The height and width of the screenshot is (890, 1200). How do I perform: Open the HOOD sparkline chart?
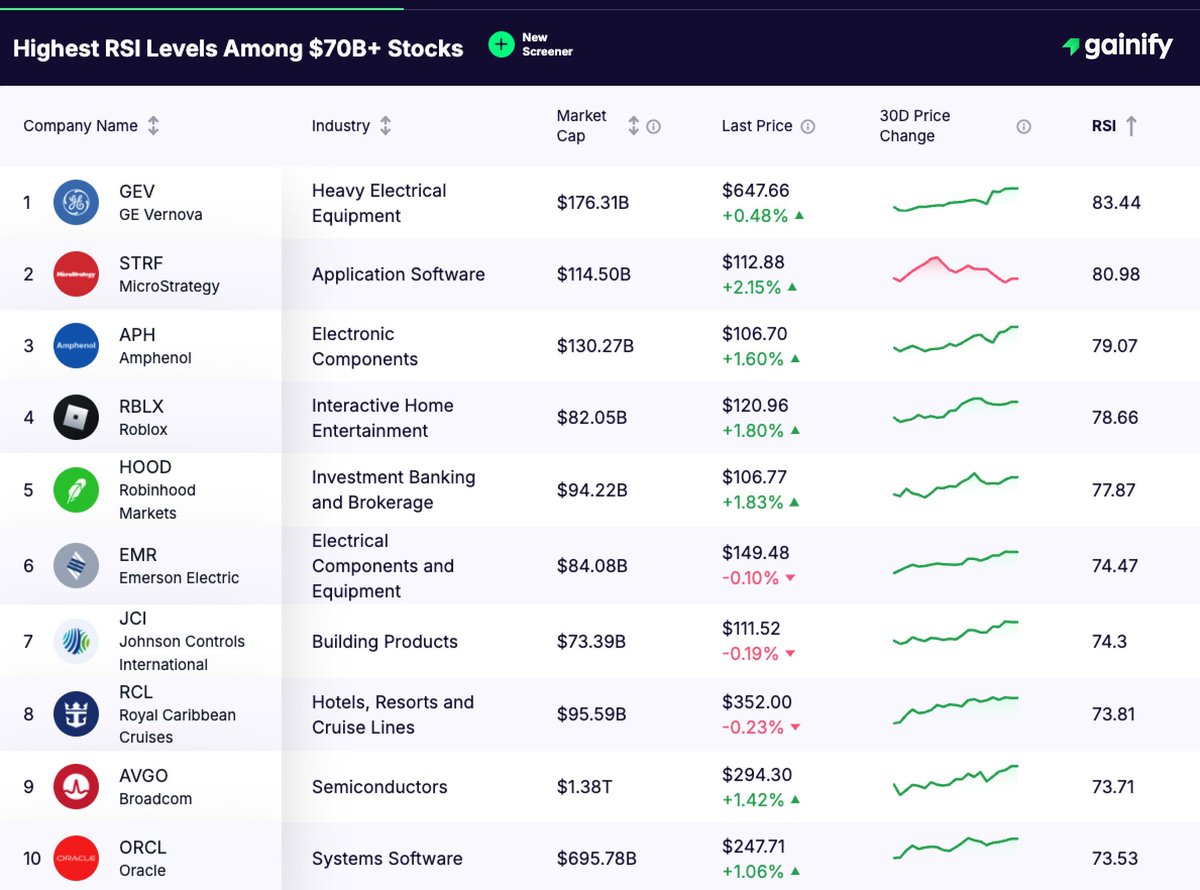(955, 485)
